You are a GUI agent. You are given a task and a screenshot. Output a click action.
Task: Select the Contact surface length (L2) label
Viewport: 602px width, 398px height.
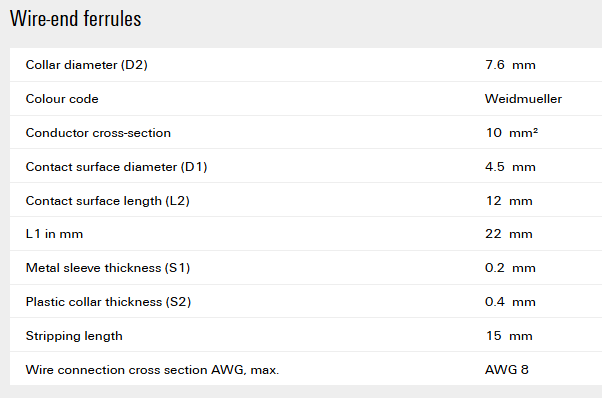[x=108, y=201]
